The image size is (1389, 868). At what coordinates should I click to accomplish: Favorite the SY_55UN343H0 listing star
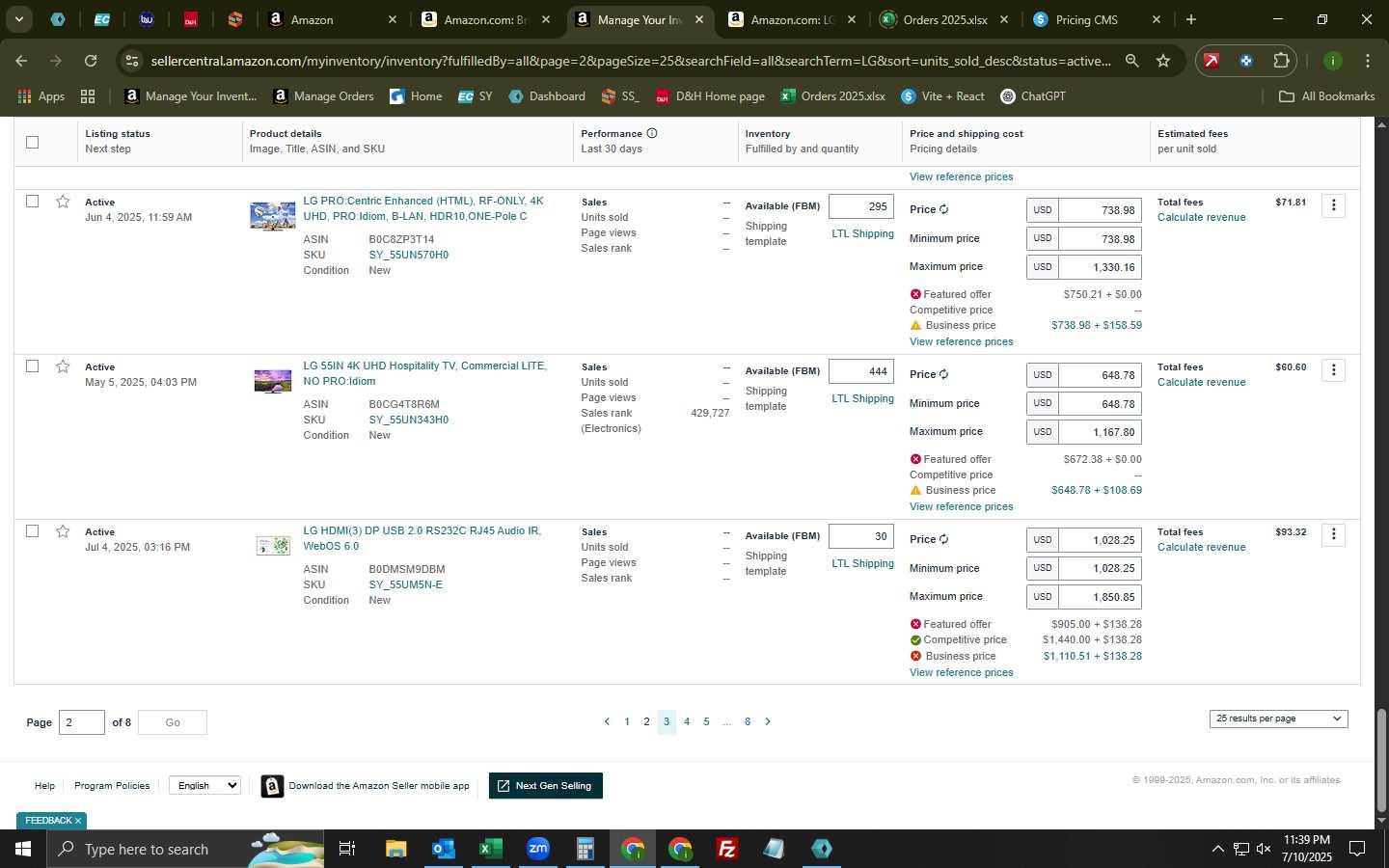[63, 366]
